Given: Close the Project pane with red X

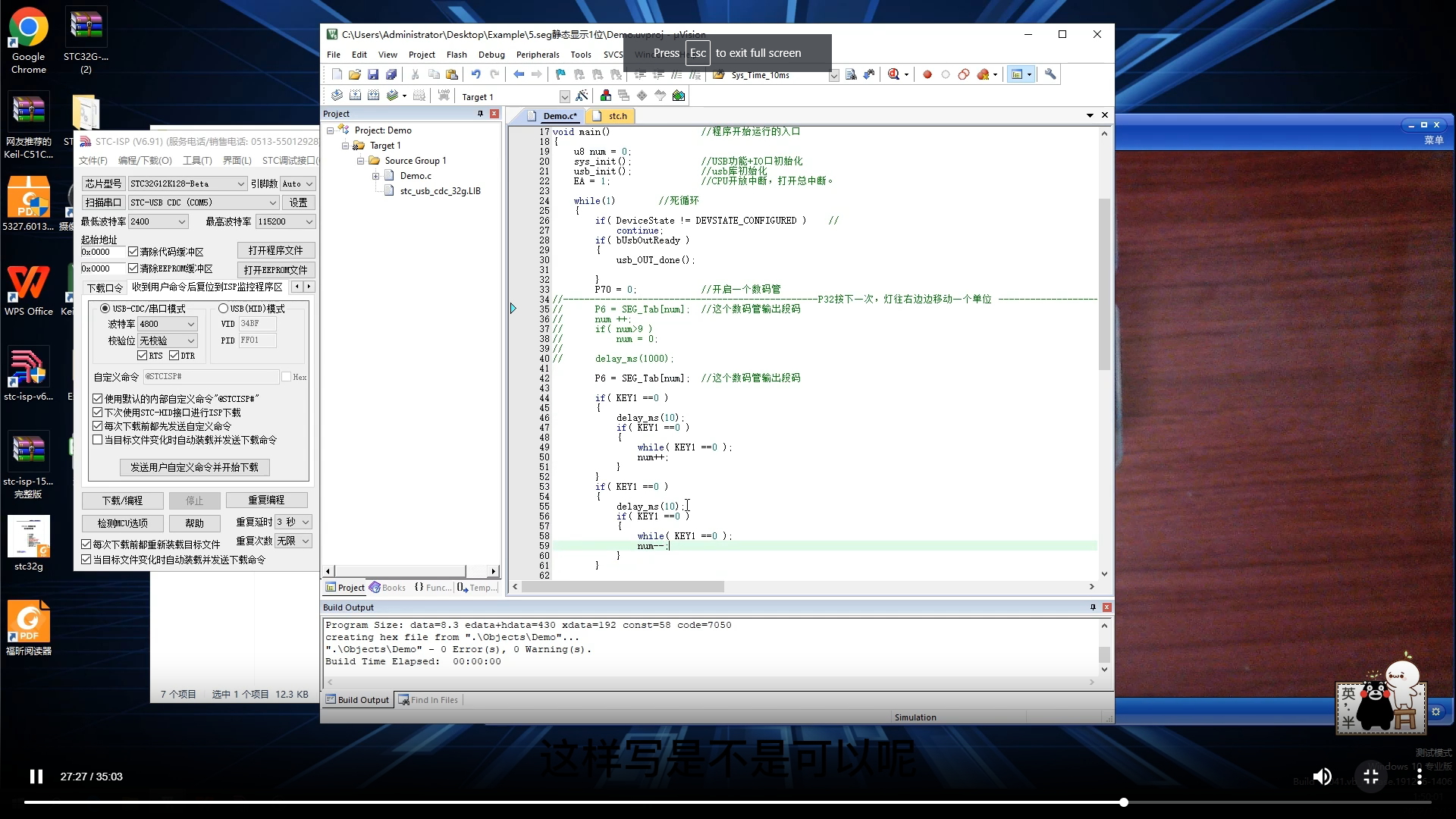Looking at the screenshot, I should pos(494,114).
